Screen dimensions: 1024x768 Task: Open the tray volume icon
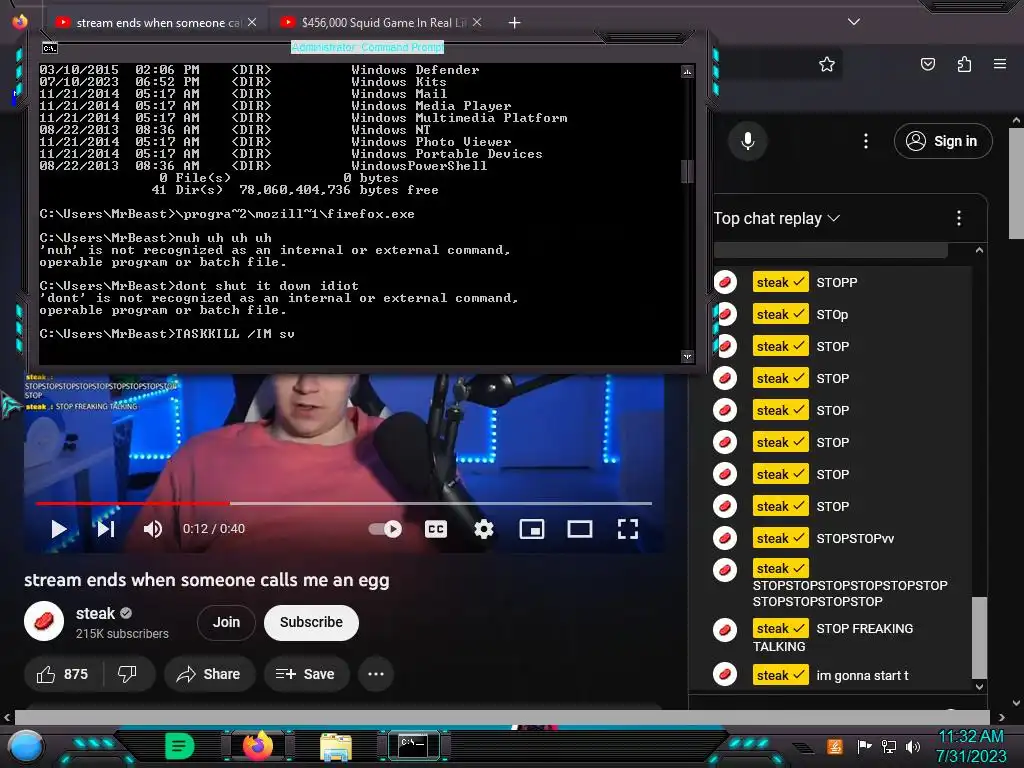(912, 746)
